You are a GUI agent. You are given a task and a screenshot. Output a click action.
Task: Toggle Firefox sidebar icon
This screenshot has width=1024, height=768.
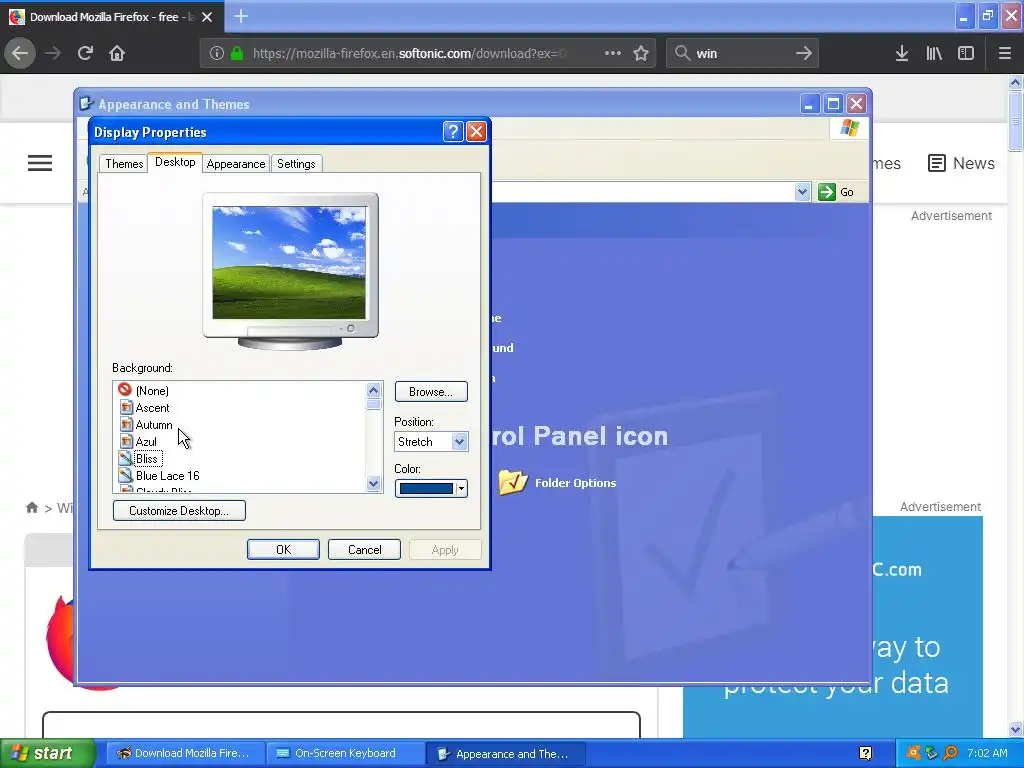tap(966, 53)
